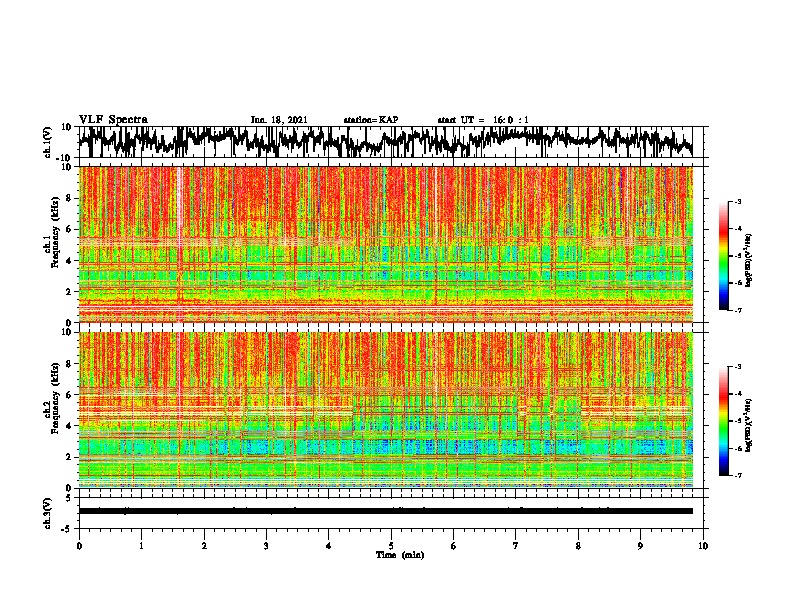
Task: Click the black ch.3(V) signal bar
Action: [385, 511]
